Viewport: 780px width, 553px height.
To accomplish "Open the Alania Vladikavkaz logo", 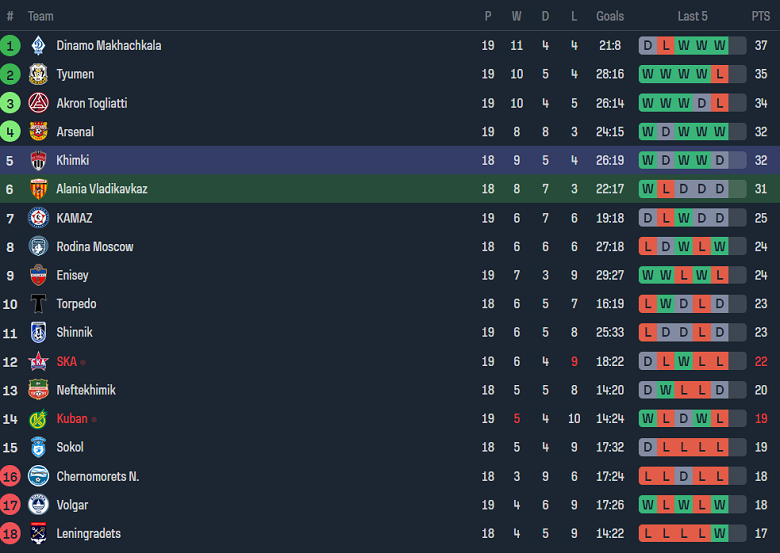I will point(38,189).
